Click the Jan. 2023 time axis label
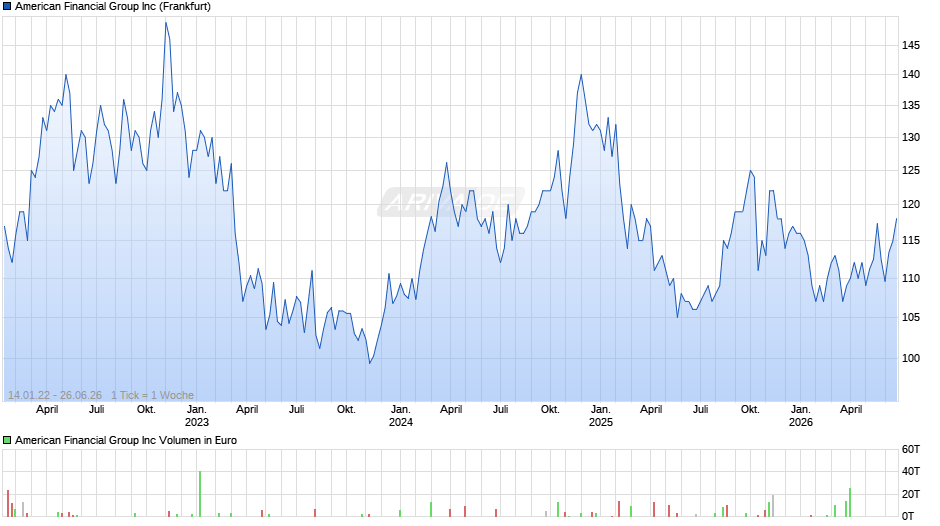Image resolution: width=940 pixels, height=526 pixels. click(x=197, y=416)
